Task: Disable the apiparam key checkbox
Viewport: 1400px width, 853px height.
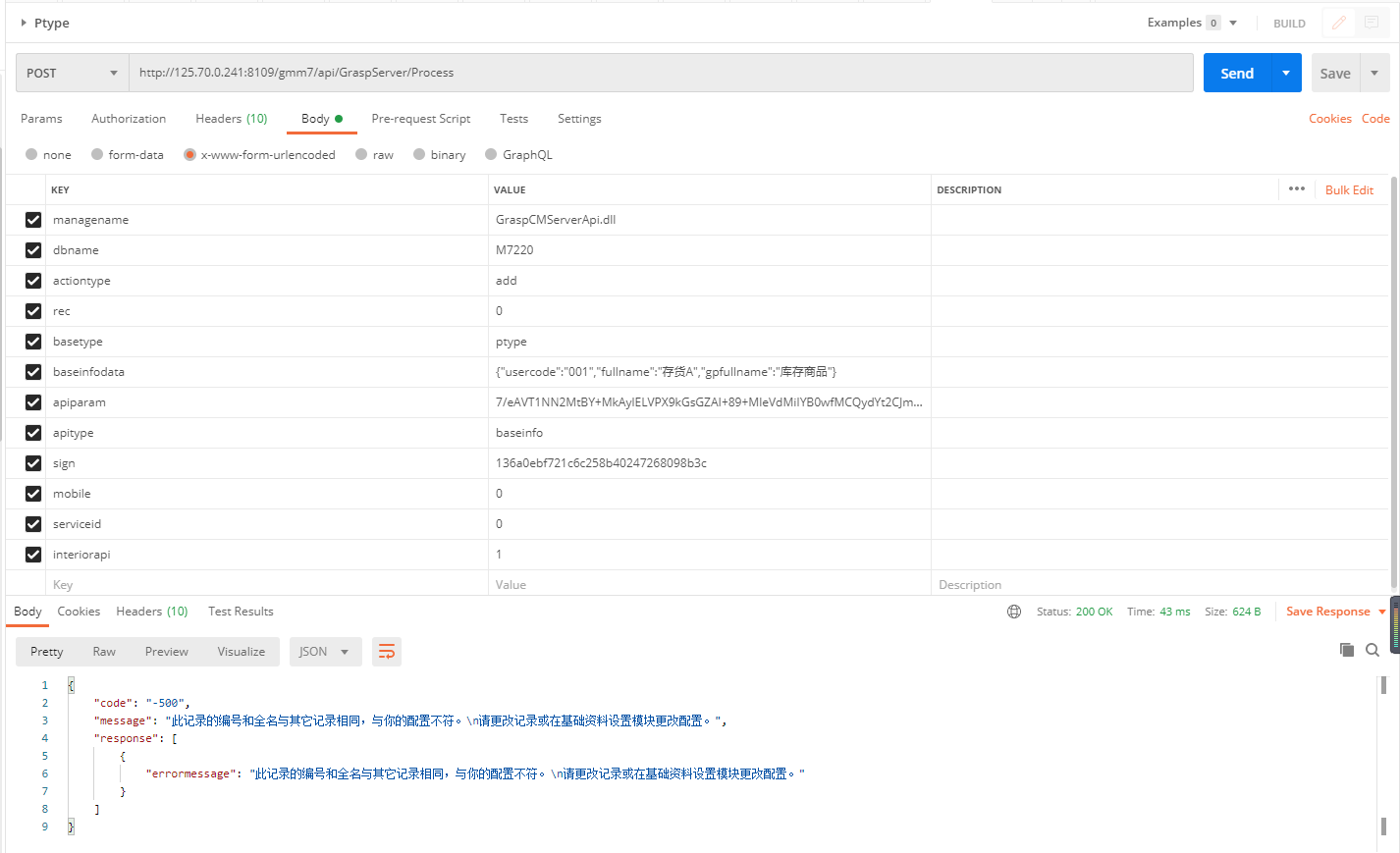Action: [x=33, y=402]
